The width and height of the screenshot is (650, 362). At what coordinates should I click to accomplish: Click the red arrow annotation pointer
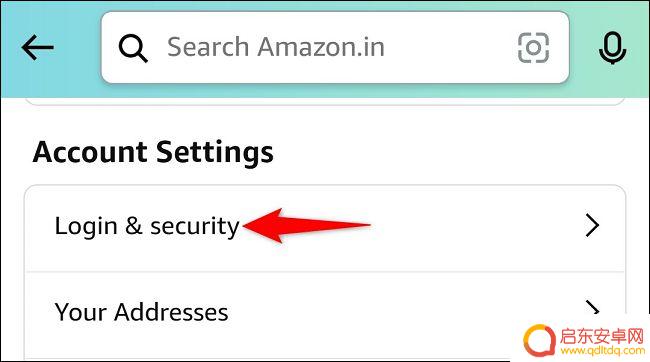(306, 225)
